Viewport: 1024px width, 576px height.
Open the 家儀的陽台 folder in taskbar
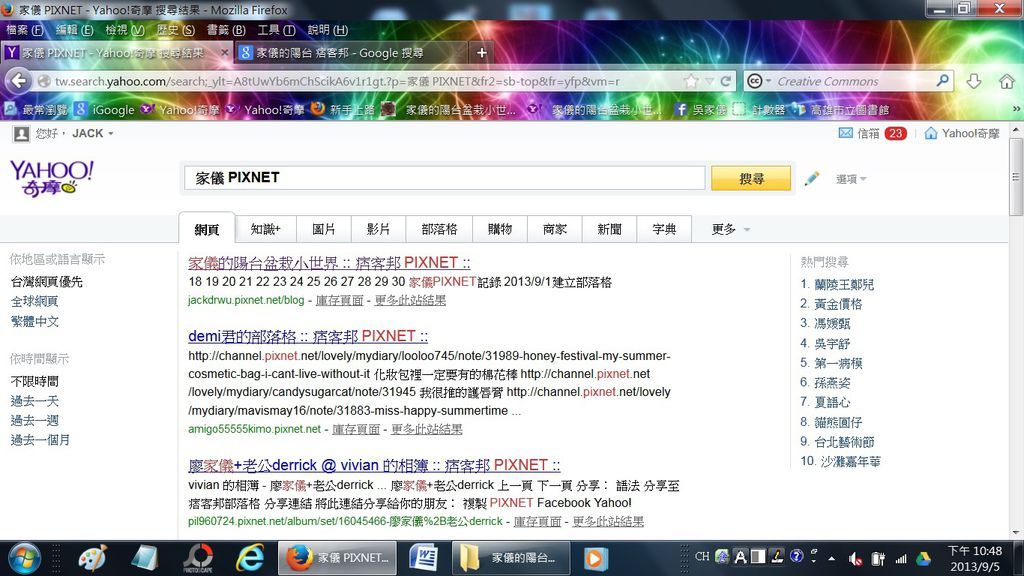pos(511,558)
